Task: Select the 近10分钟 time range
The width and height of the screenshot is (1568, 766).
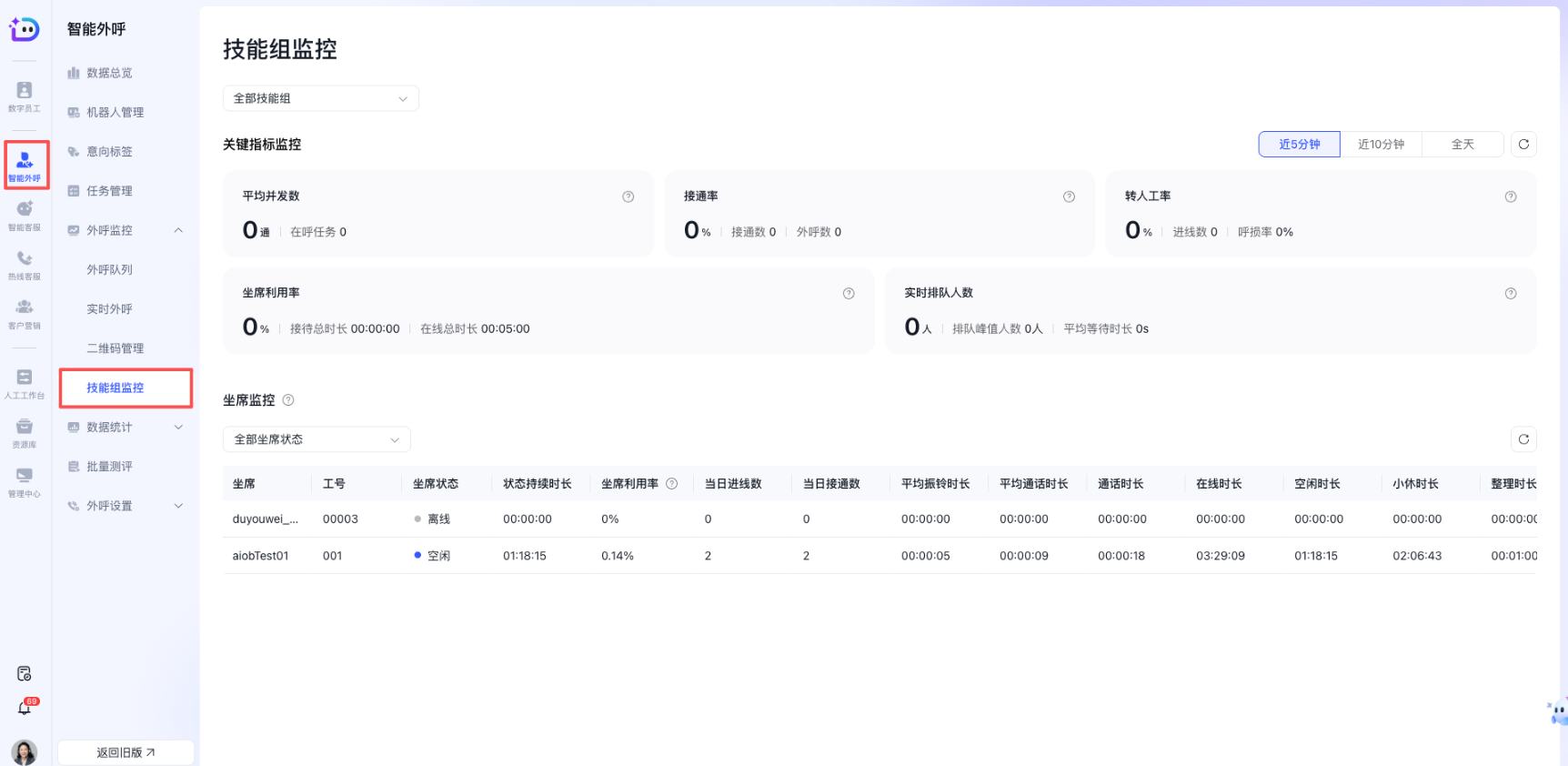Action: (1381, 144)
